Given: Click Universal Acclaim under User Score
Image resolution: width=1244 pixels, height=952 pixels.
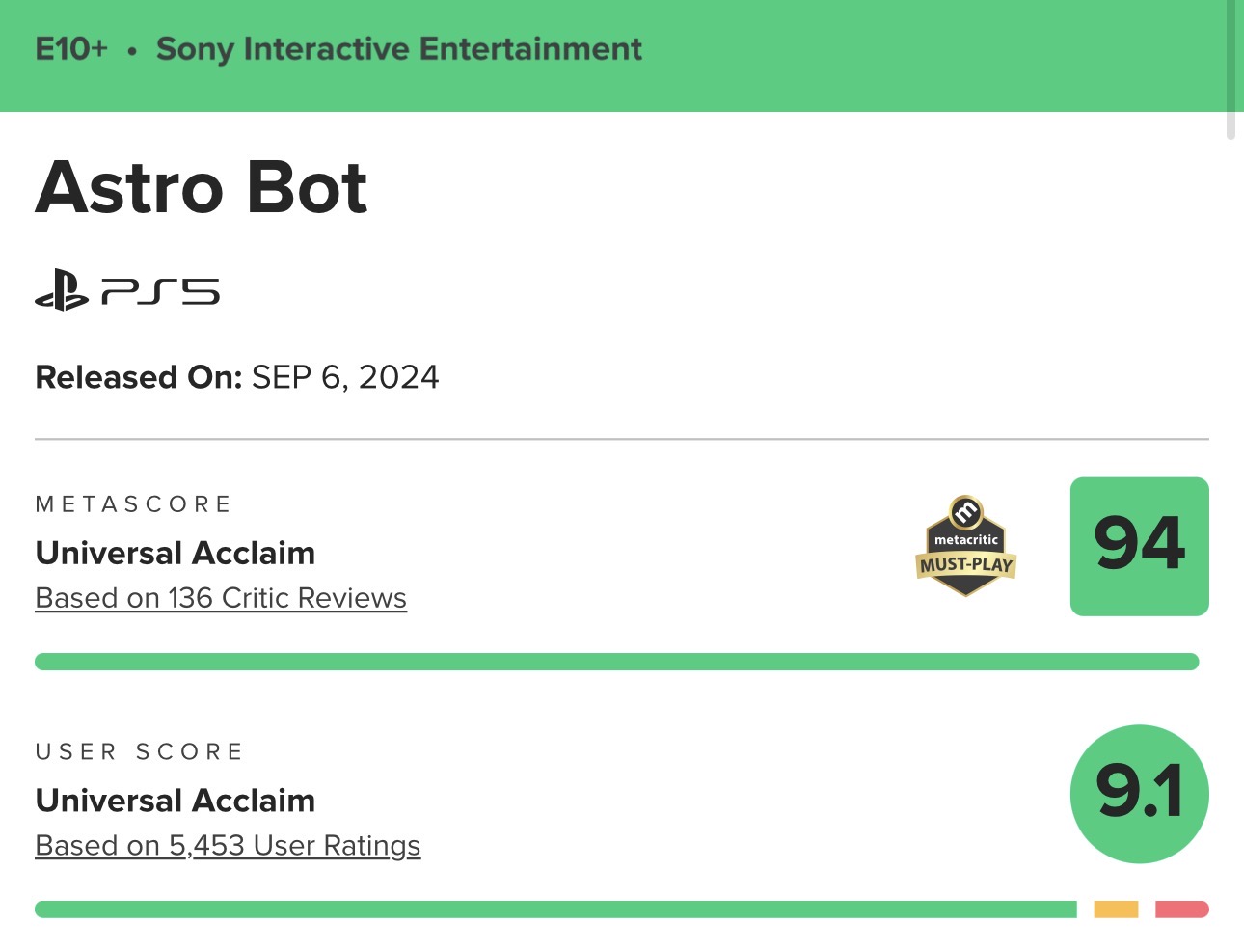Looking at the screenshot, I should click(176, 801).
